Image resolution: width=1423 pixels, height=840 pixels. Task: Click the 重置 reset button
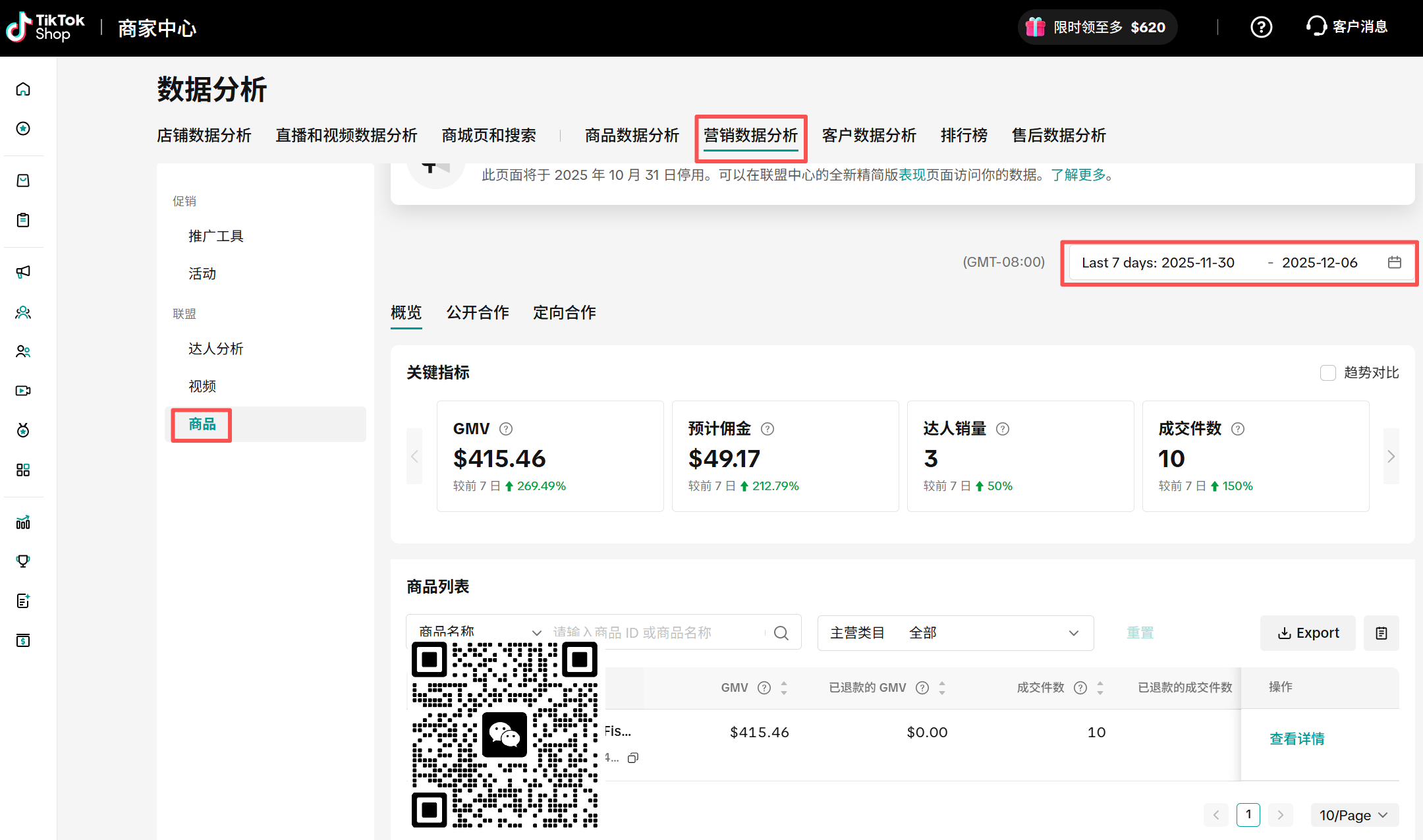[x=1140, y=633]
